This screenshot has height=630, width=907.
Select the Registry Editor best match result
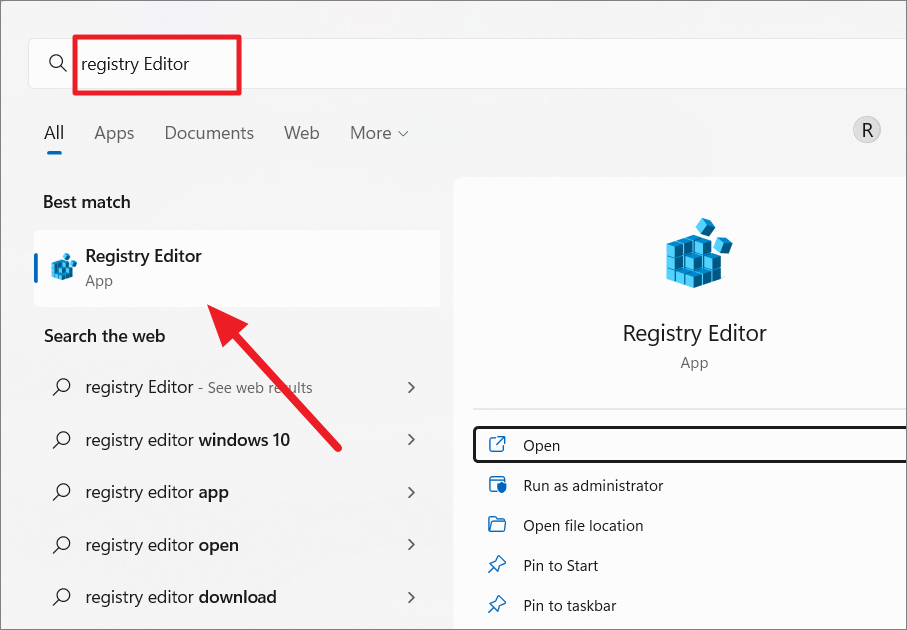237,268
